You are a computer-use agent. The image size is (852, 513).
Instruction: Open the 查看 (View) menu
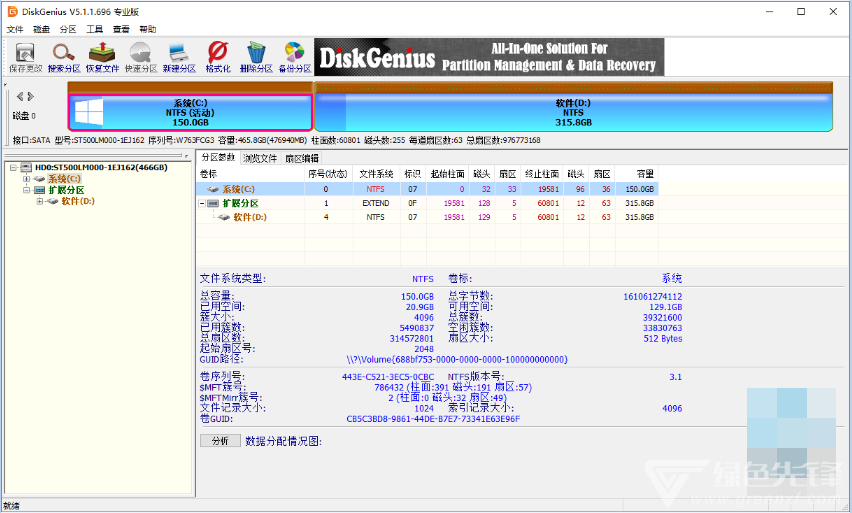tap(121, 29)
